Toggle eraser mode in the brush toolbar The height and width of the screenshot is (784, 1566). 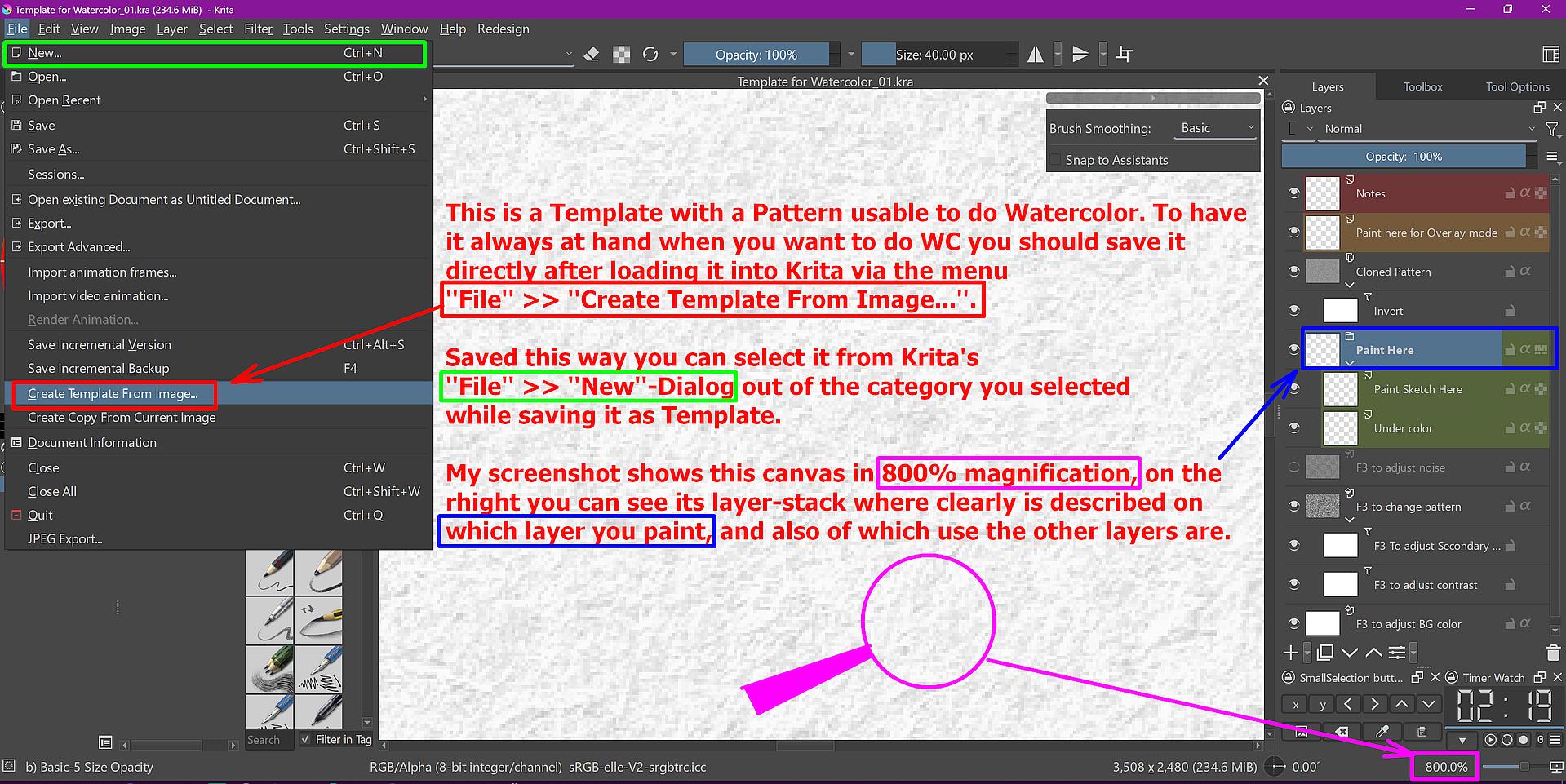pos(592,55)
